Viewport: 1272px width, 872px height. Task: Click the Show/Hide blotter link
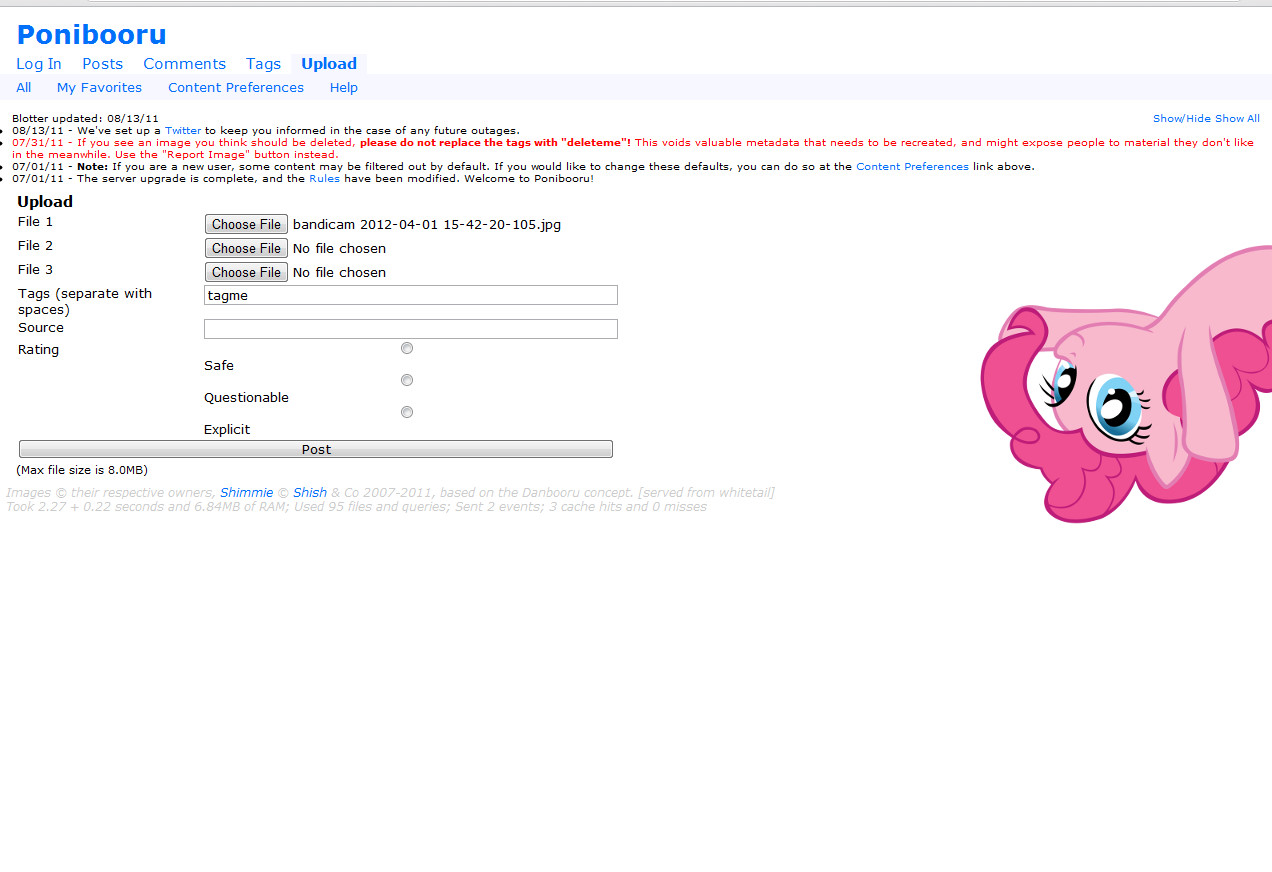tap(1182, 119)
